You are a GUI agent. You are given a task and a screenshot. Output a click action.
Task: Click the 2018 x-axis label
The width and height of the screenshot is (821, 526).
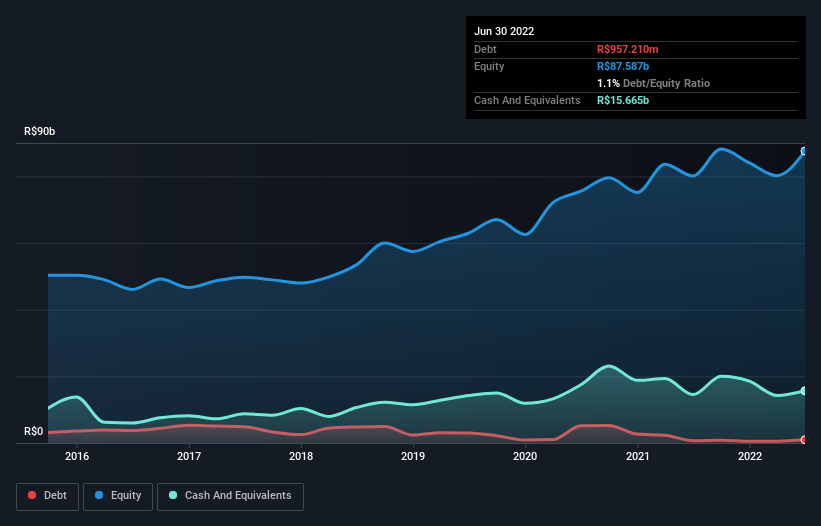tap(301, 456)
